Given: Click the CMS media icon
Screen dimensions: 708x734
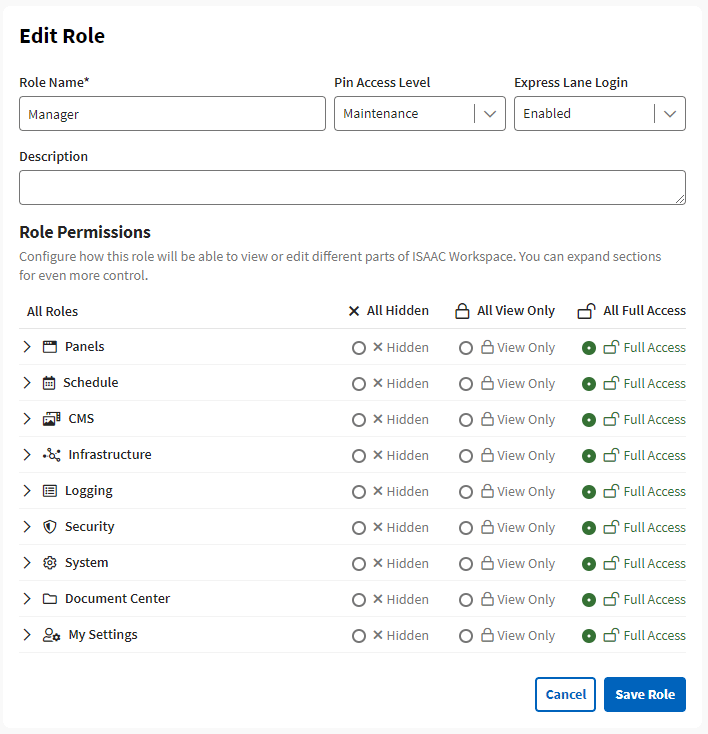Looking at the screenshot, I should [51, 419].
